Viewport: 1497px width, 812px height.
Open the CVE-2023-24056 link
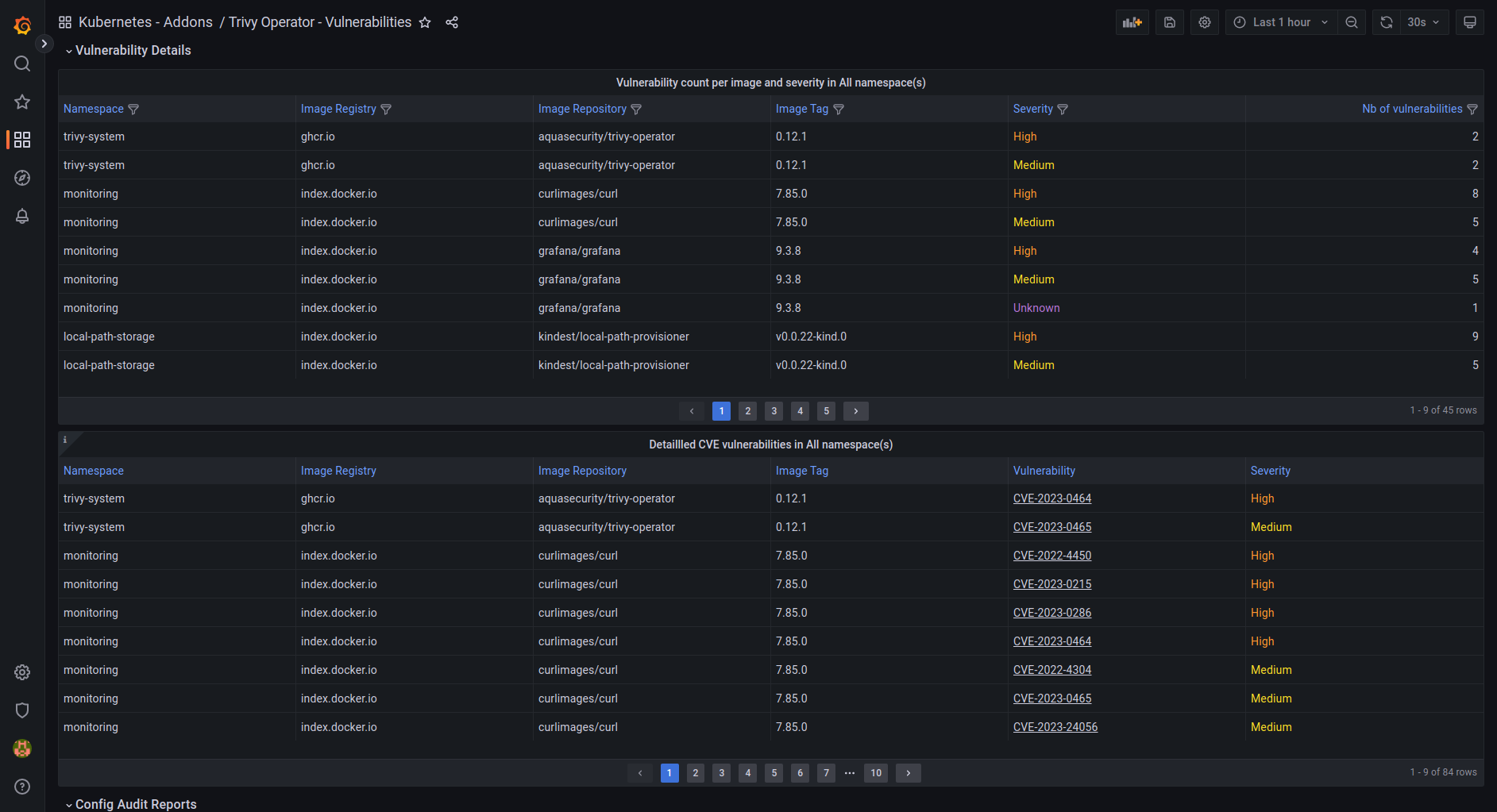pos(1055,727)
